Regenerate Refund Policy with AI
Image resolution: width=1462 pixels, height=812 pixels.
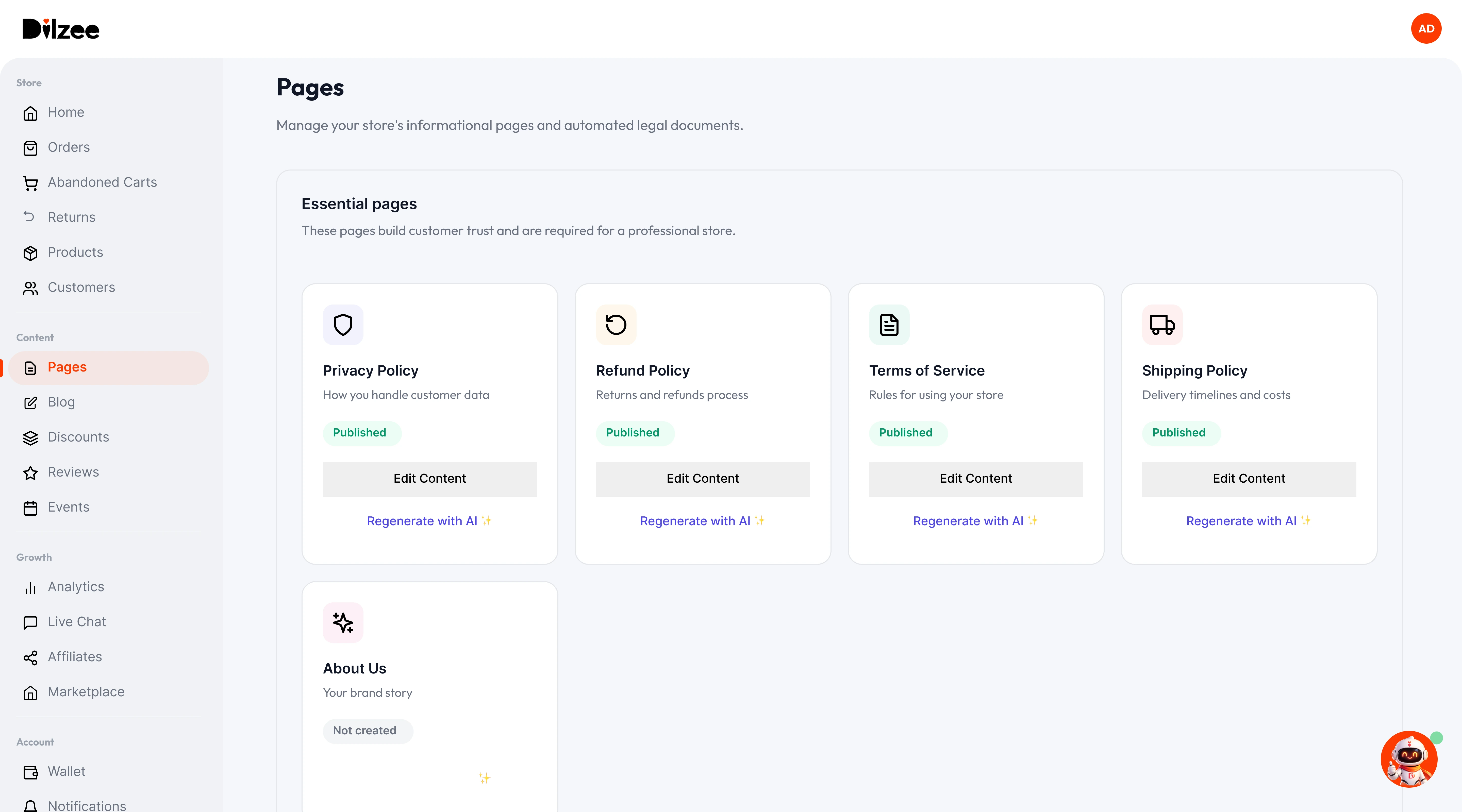pyautogui.click(x=703, y=521)
